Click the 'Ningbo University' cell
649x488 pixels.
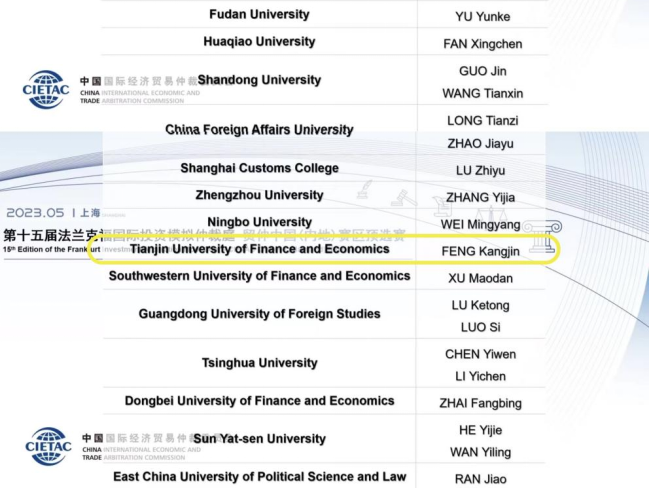click(x=259, y=222)
